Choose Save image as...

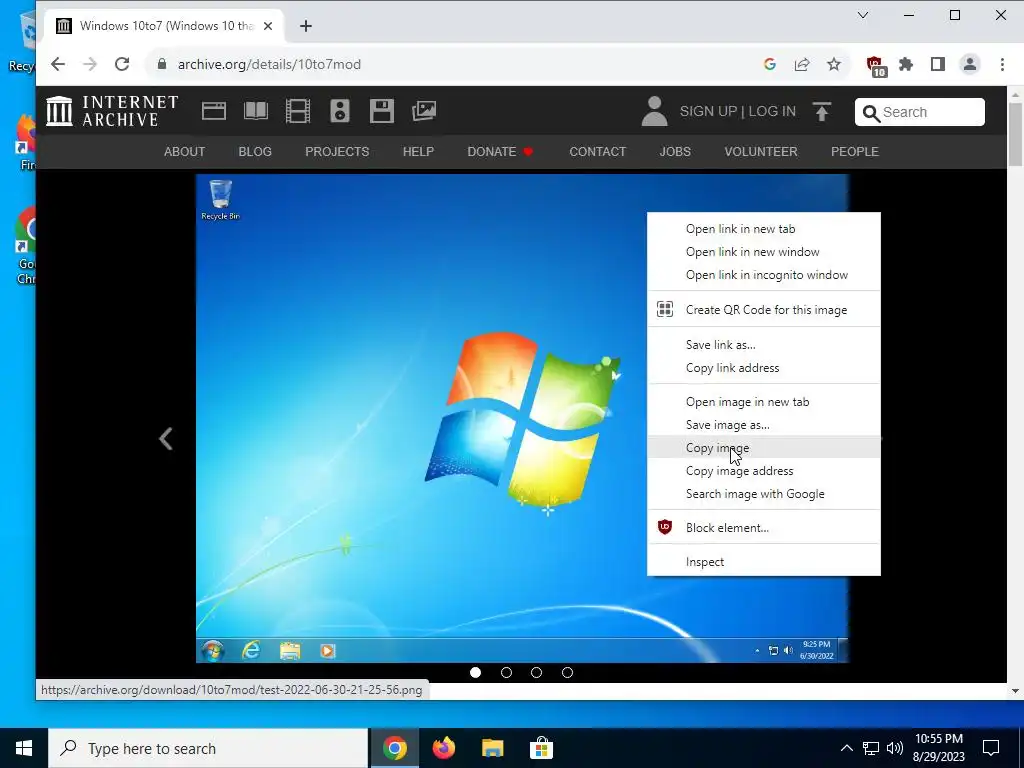click(763, 424)
